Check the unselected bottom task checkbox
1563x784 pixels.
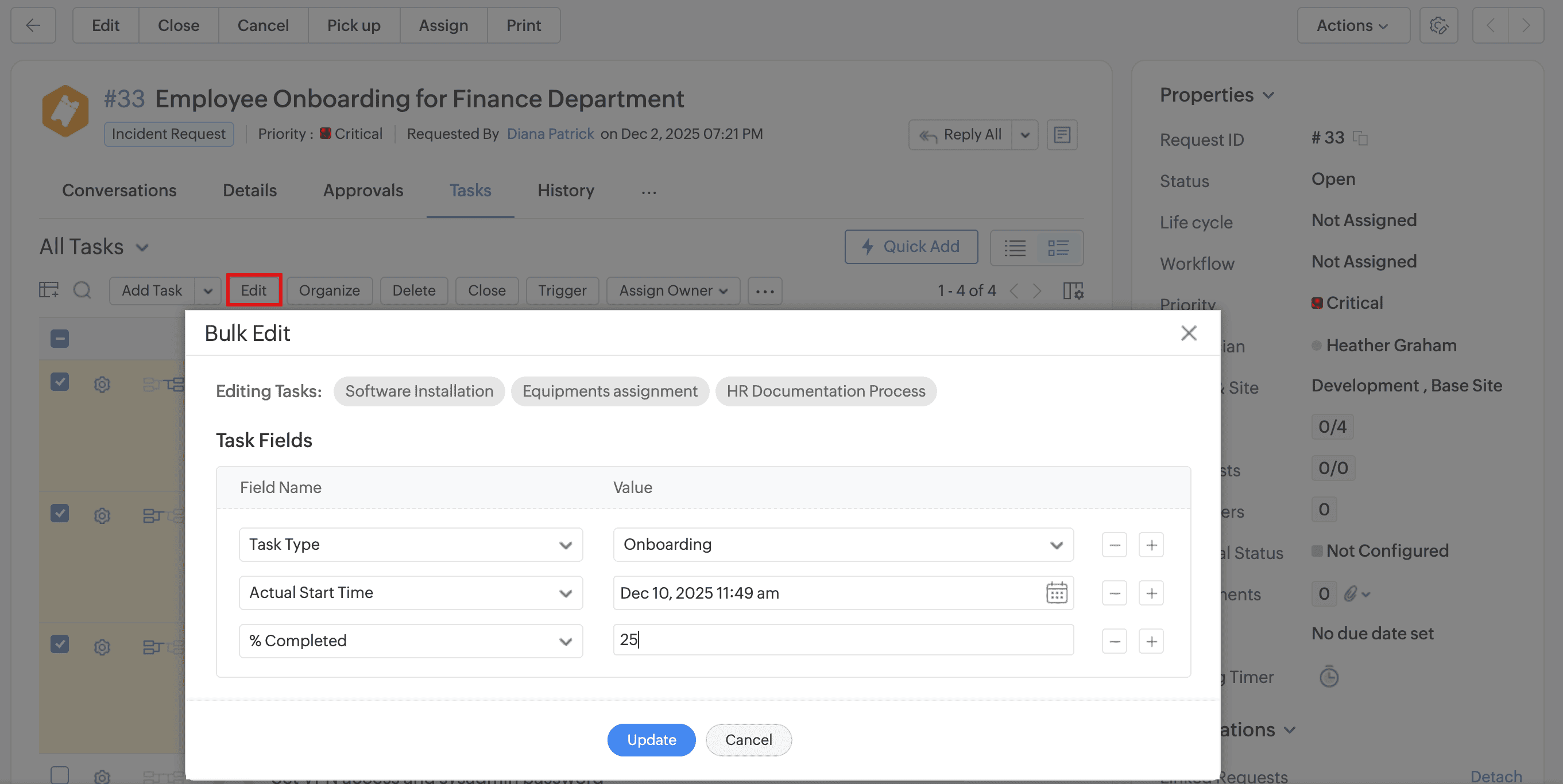click(60, 774)
